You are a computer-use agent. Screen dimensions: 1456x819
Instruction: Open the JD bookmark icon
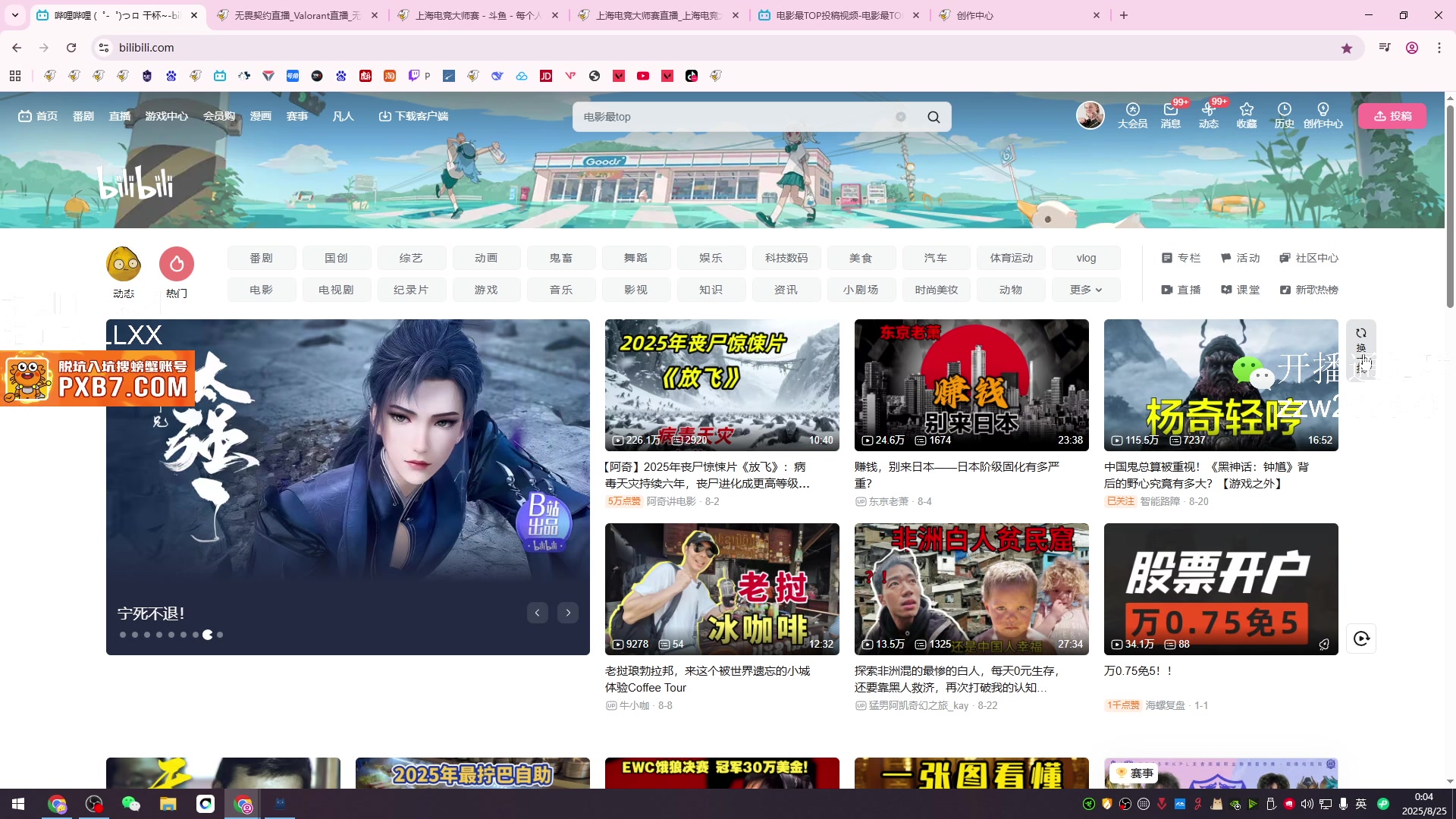point(546,76)
